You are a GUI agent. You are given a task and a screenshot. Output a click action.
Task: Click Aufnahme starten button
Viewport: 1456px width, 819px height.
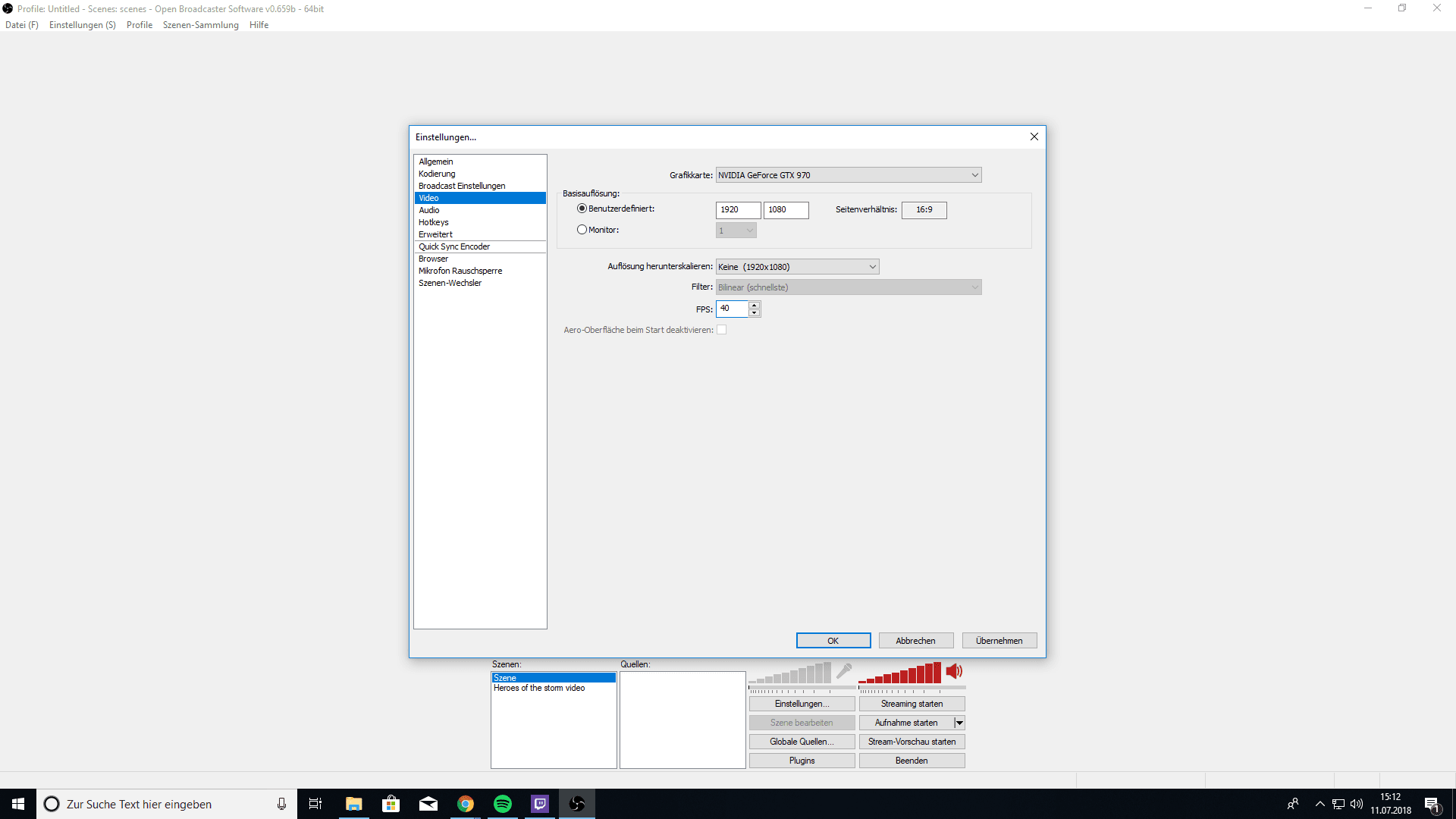click(906, 723)
